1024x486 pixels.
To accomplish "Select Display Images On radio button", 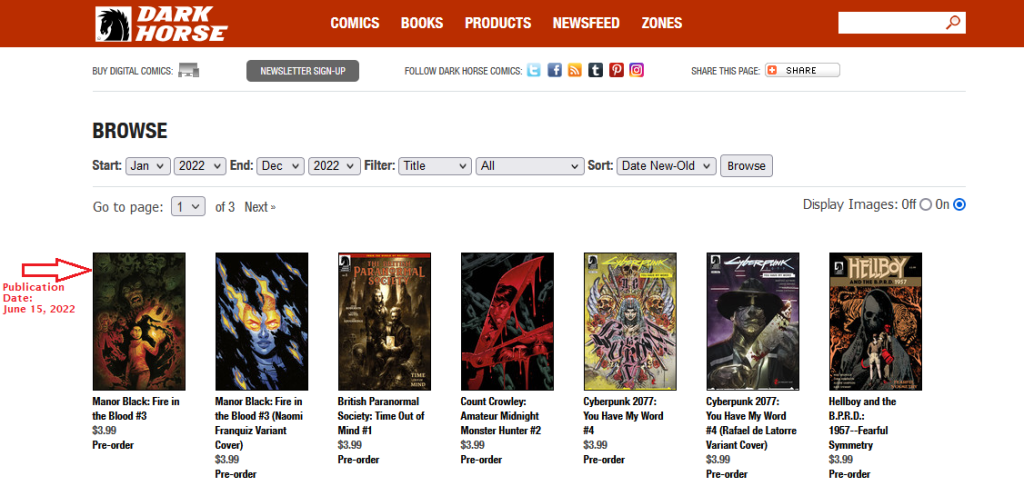I will point(959,205).
